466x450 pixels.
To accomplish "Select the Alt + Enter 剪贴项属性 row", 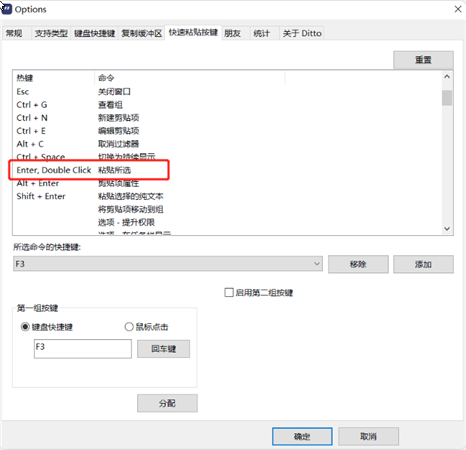I will click(227, 183).
